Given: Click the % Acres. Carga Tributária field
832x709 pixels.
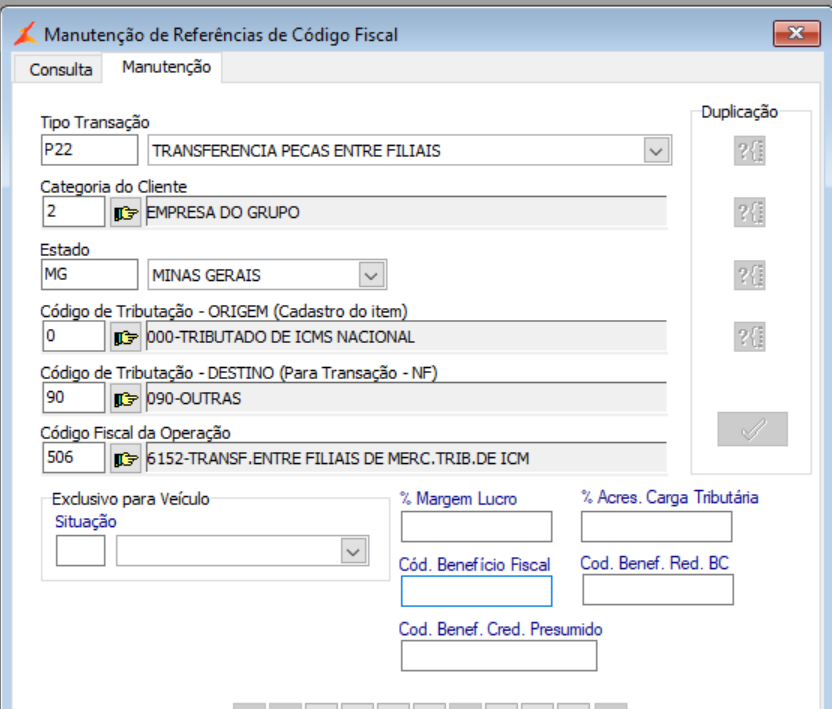Looking at the screenshot, I should (x=656, y=526).
